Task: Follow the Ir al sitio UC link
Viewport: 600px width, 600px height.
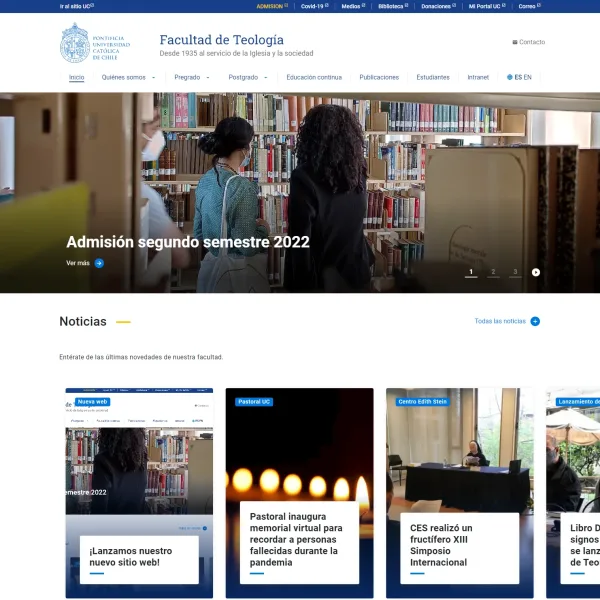Action: coord(77,6)
